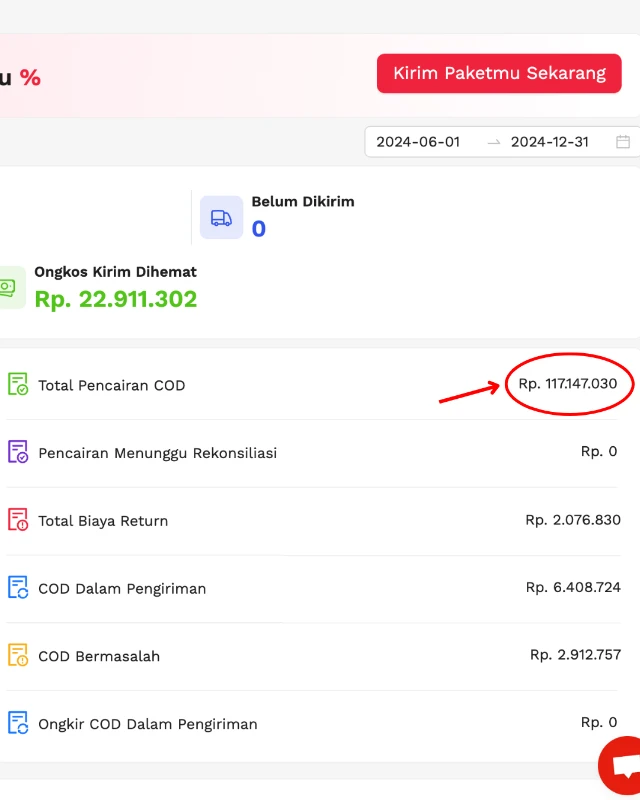Open the calendar icon in date range
The width and height of the screenshot is (640, 800).
[x=623, y=142]
